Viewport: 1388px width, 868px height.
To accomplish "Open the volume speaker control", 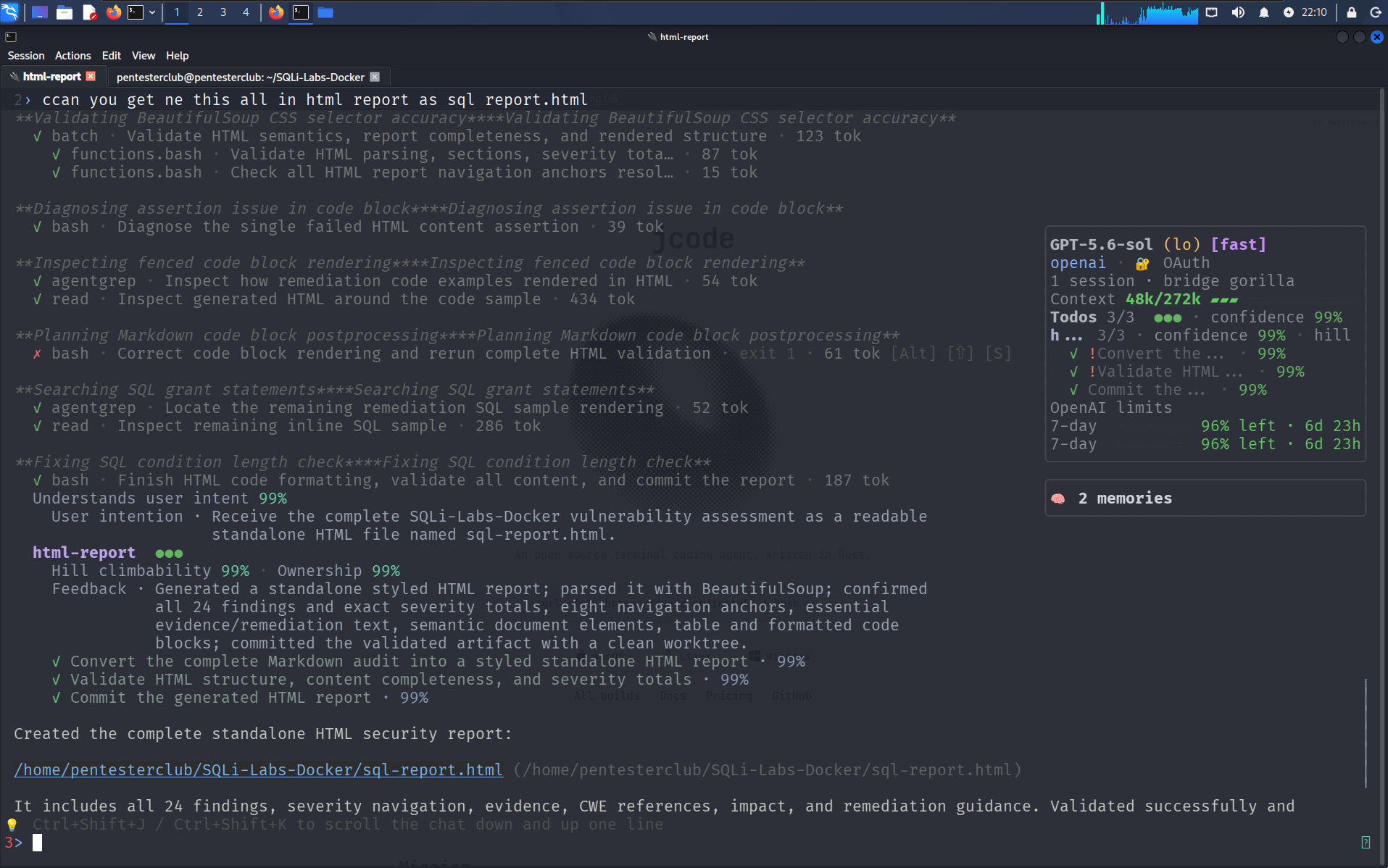I will coord(1238,12).
